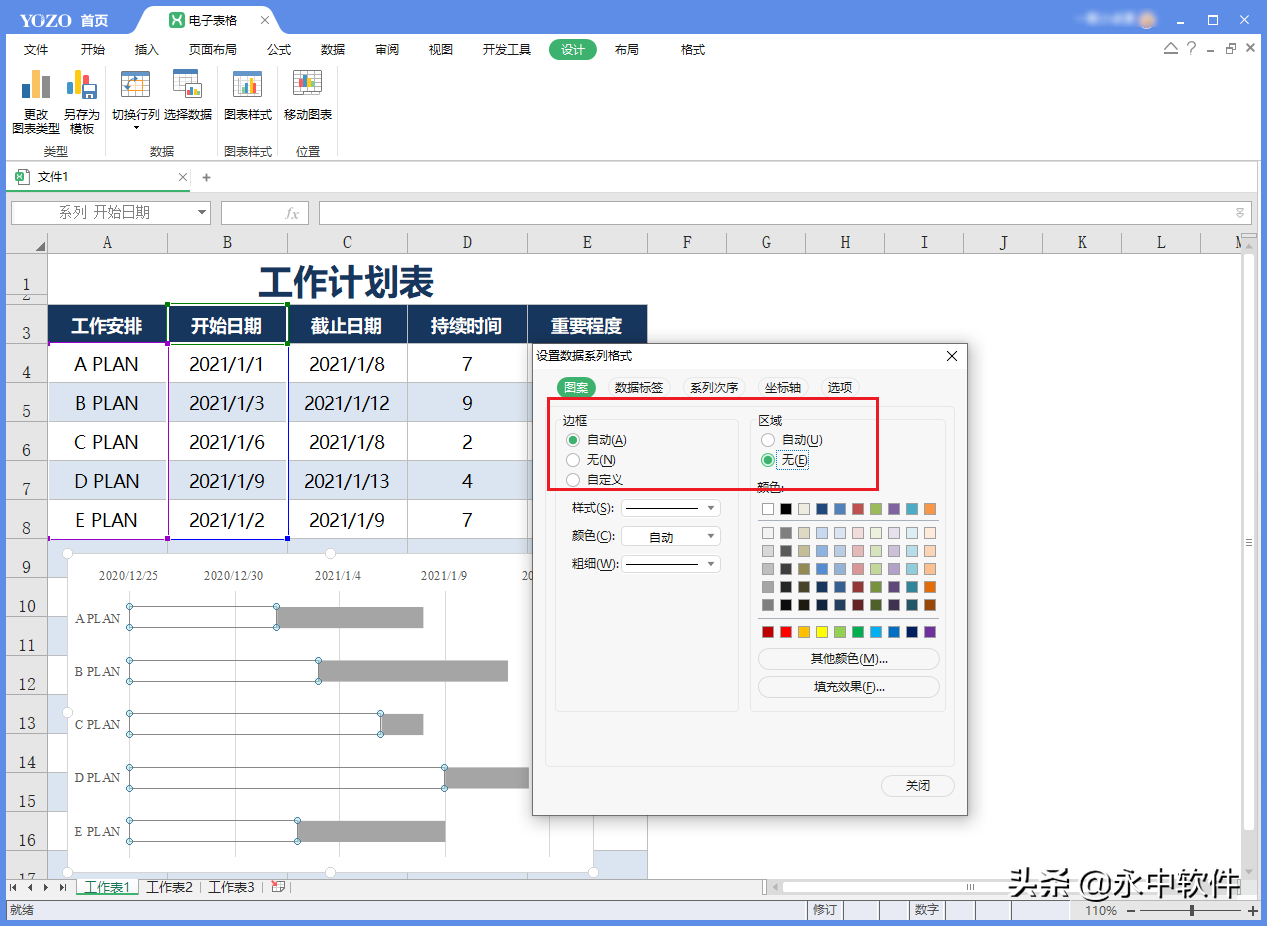Click the Move Chart (移动图表) icon
The height and width of the screenshot is (926, 1267).
click(x=307, y=99)
